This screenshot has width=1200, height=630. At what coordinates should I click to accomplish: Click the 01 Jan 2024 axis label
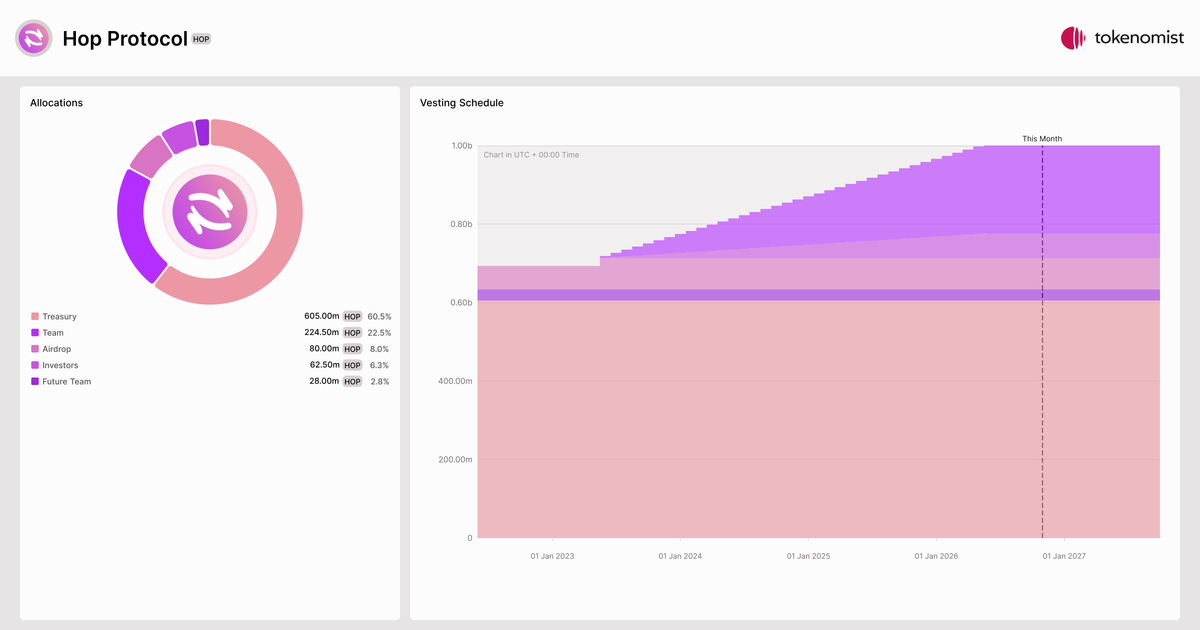pyautogui.click(x=680, y=556)
